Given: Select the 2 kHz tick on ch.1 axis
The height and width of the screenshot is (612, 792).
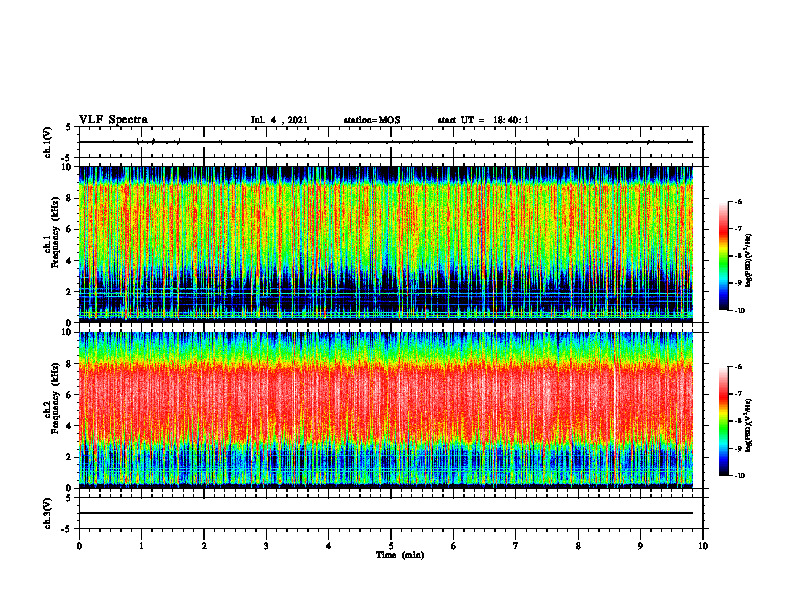Looking at the screenshot, I should (x=70, y=292).
